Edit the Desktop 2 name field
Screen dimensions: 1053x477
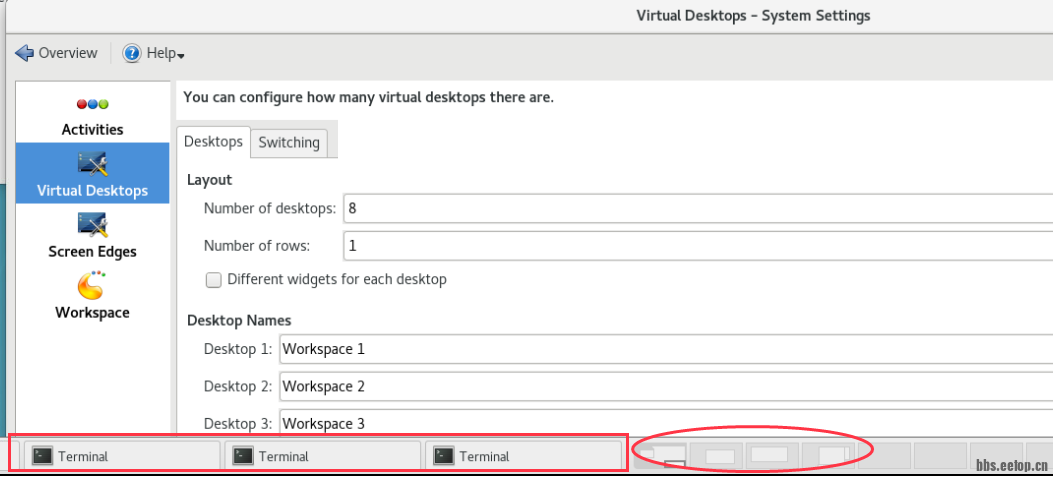(665, 386)
